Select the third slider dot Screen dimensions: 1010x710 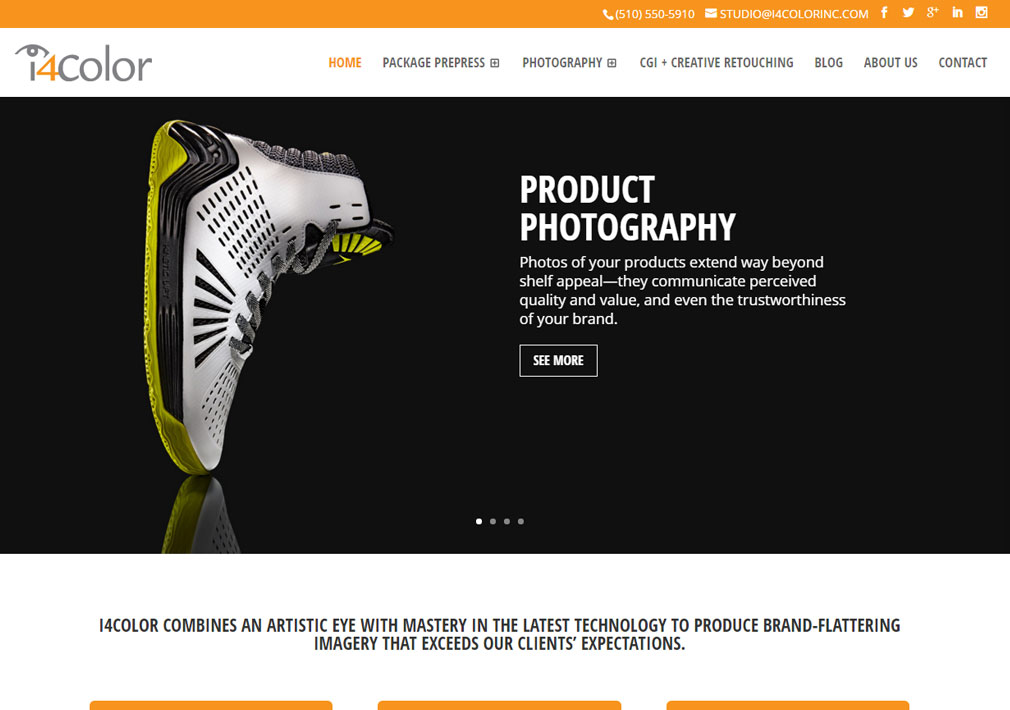pos(507,521)
